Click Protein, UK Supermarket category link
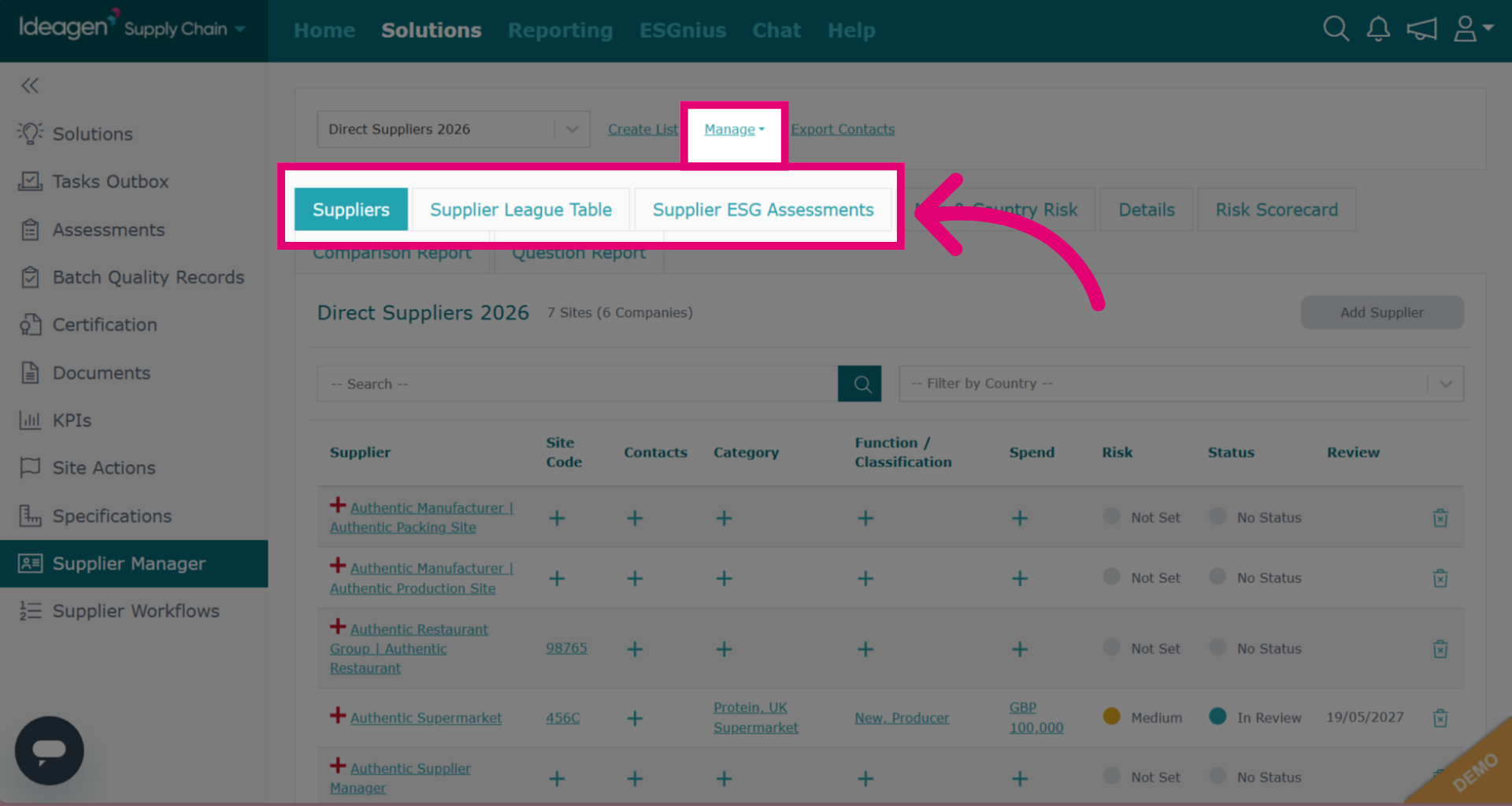This screenshot has width=1512, height=806. (x=756, y=718)
